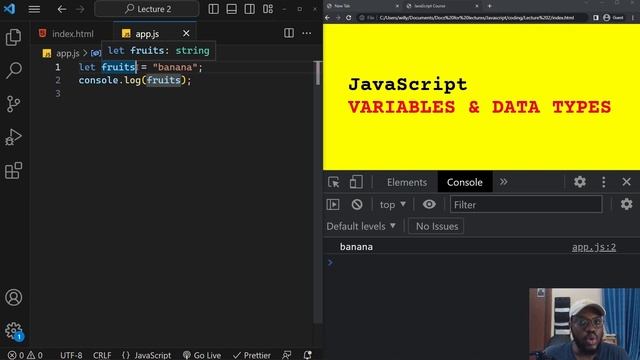Open a new browser tab
Image resolution: width=640 pixels, height=360 pixels.
[489, 6]
